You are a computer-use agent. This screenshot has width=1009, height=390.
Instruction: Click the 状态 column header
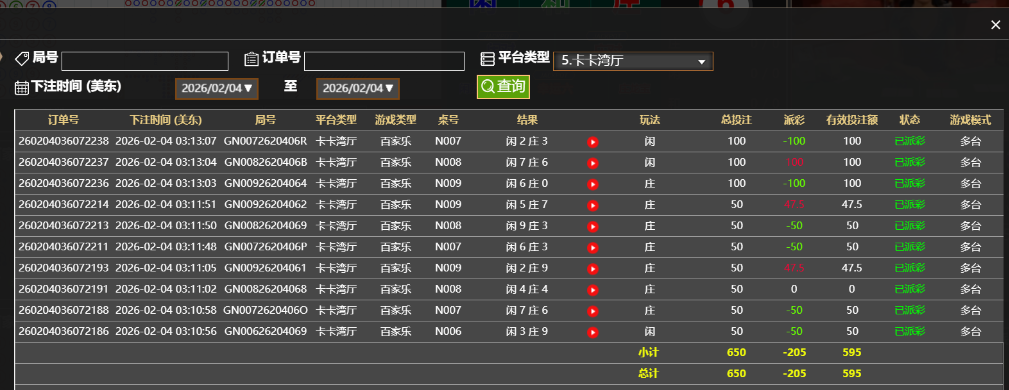909,120
